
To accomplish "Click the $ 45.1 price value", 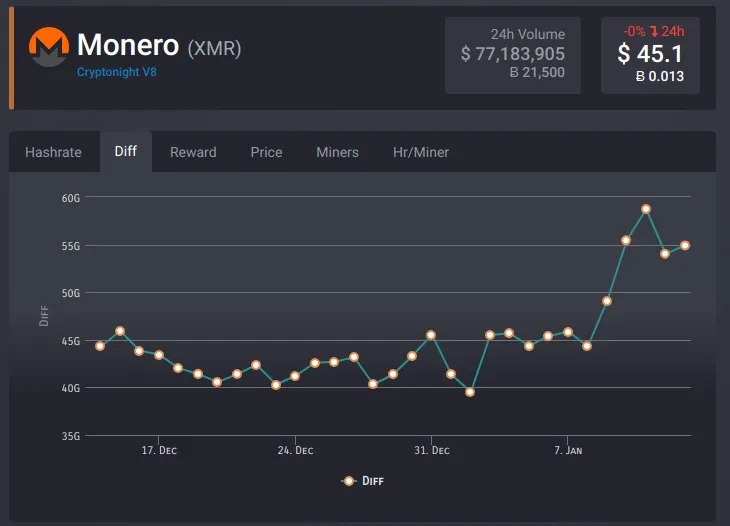I will coord(650,54).
